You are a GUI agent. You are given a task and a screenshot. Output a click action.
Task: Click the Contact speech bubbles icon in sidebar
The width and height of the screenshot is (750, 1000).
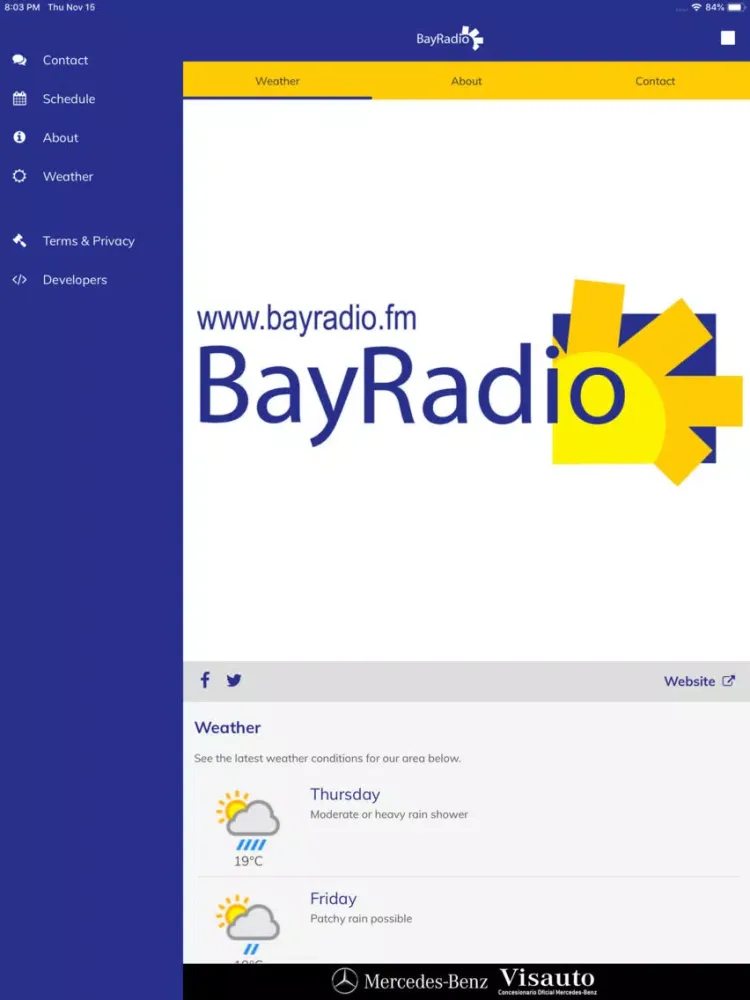(x=20, y=60)
